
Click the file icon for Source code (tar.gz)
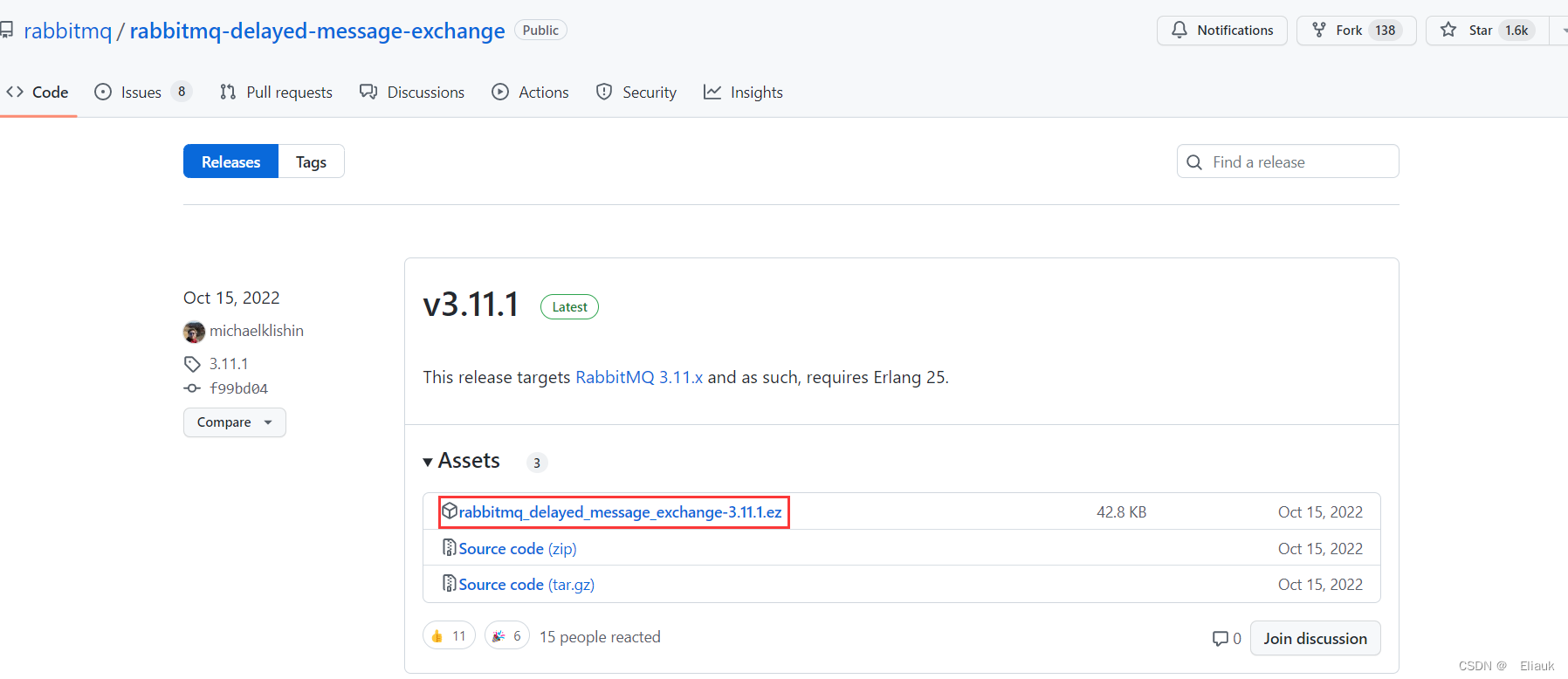point(449,584)
